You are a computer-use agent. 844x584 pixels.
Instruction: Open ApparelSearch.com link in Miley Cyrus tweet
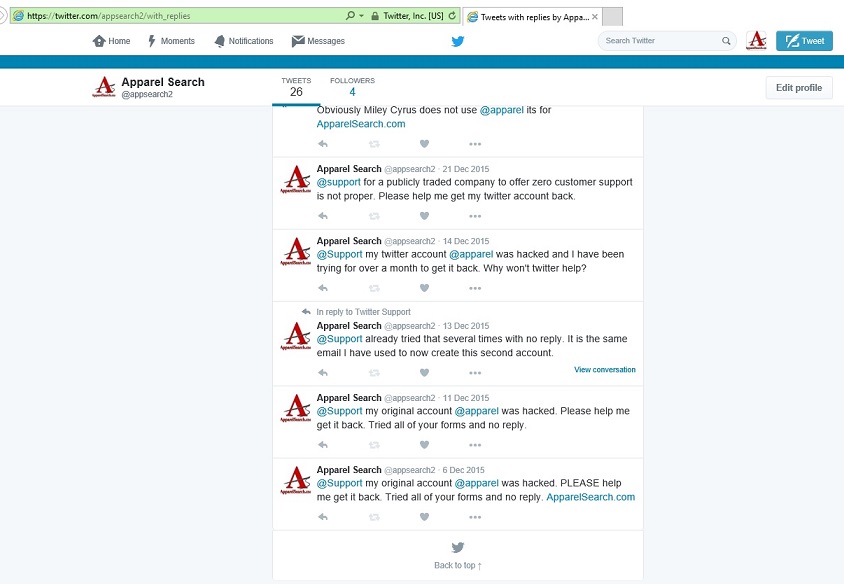point(361,124)
